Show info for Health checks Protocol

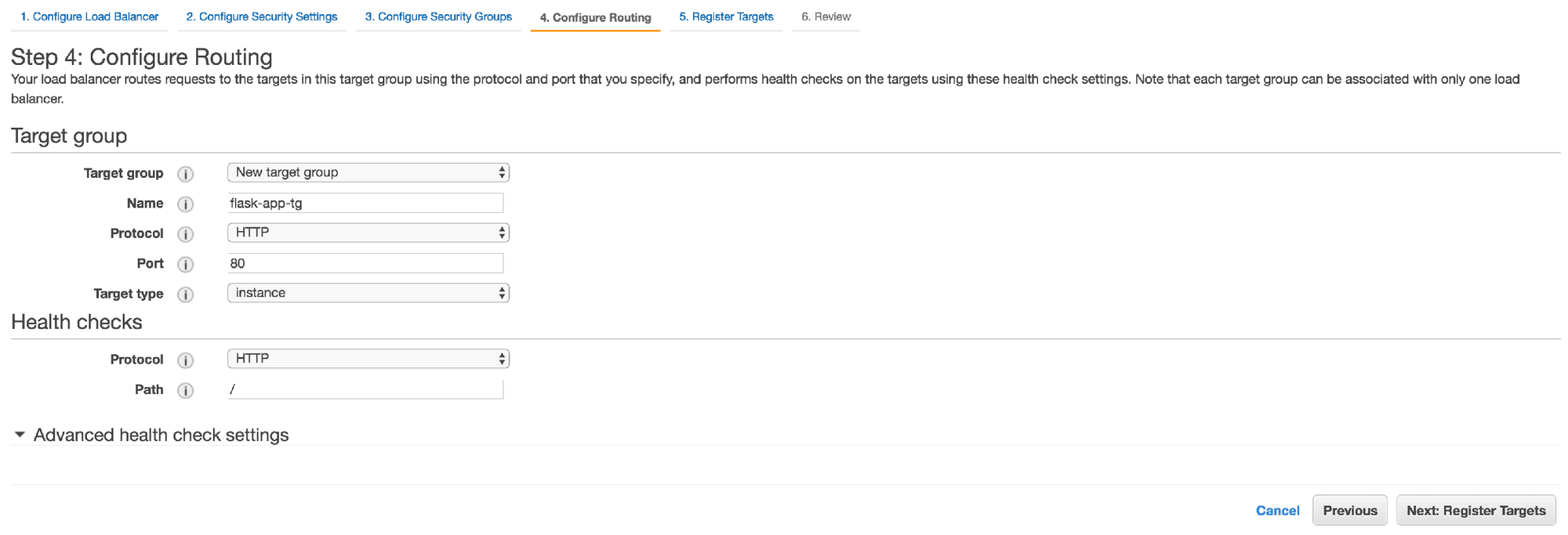(185, 360)
